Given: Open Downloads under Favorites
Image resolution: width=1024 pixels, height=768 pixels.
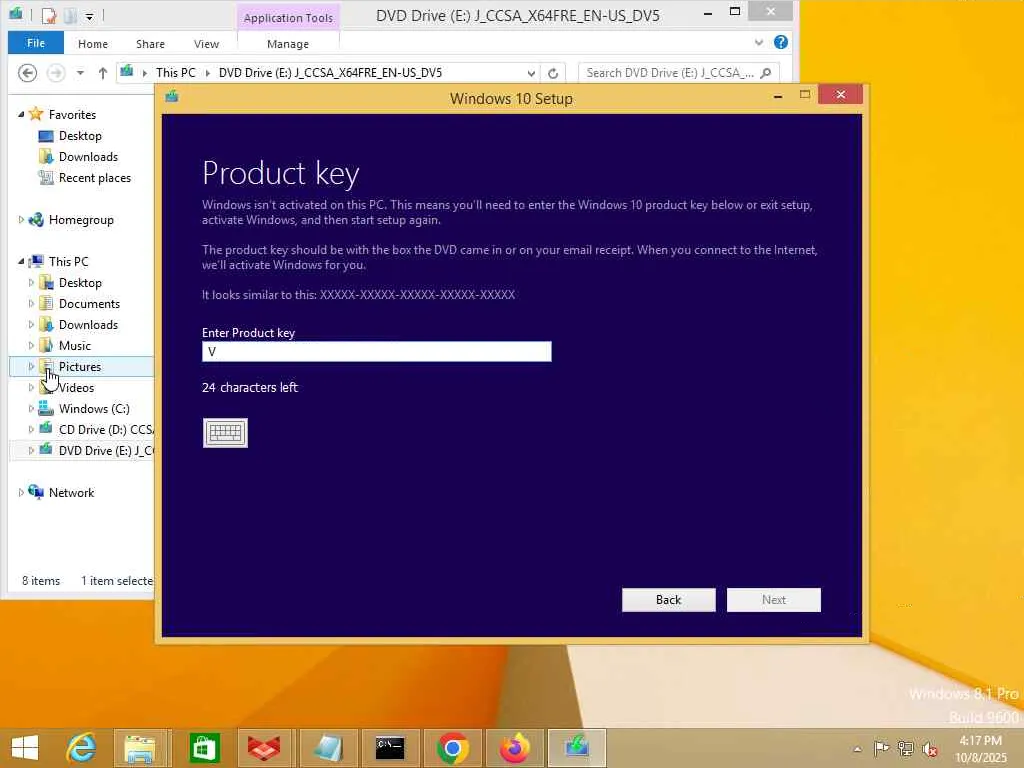Looking at the screenshot, I should point(88,157).
